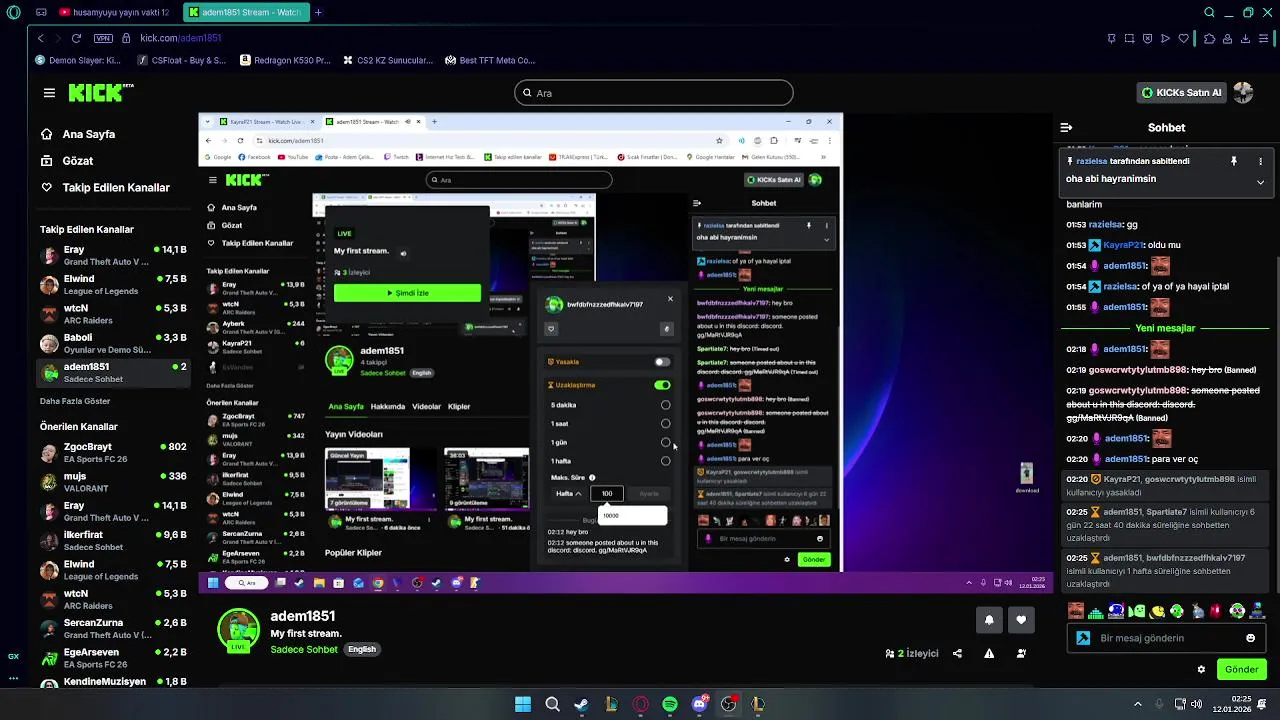The height and width of the screenshot is (720, 1280).
Task: Click the download icon in browser toolbar
Action: [x=1246, y=38]
